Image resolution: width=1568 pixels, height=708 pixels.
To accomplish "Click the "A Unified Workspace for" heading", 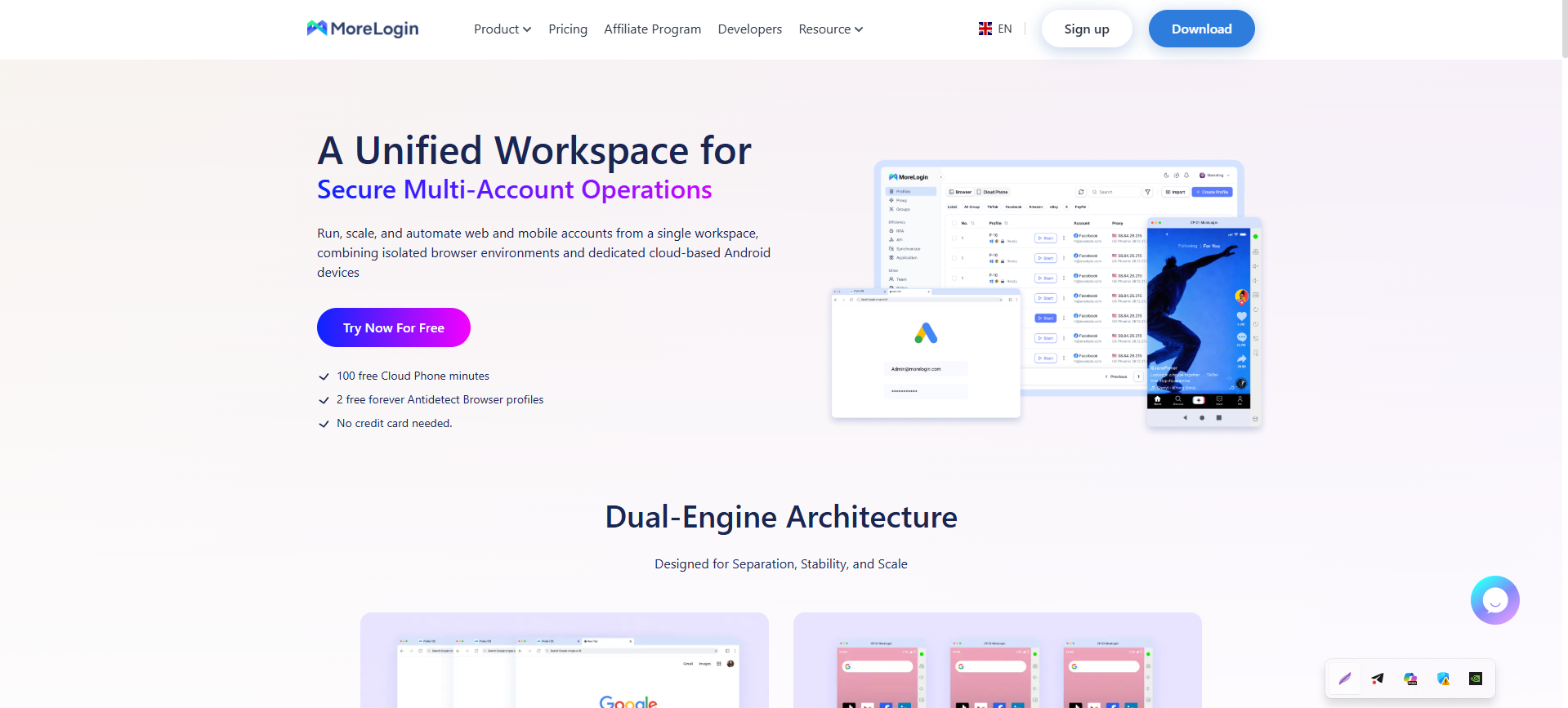I will tap(534, 151).
